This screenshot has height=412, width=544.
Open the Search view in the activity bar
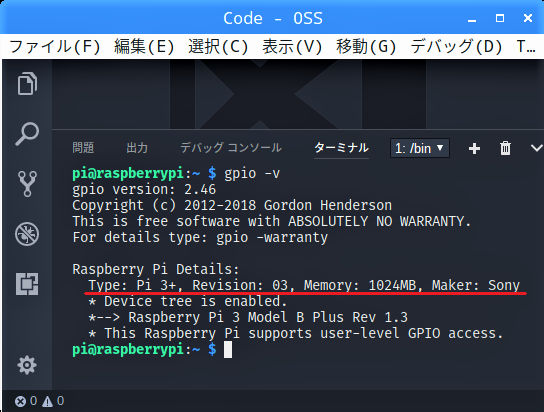(x=27, y=134)
